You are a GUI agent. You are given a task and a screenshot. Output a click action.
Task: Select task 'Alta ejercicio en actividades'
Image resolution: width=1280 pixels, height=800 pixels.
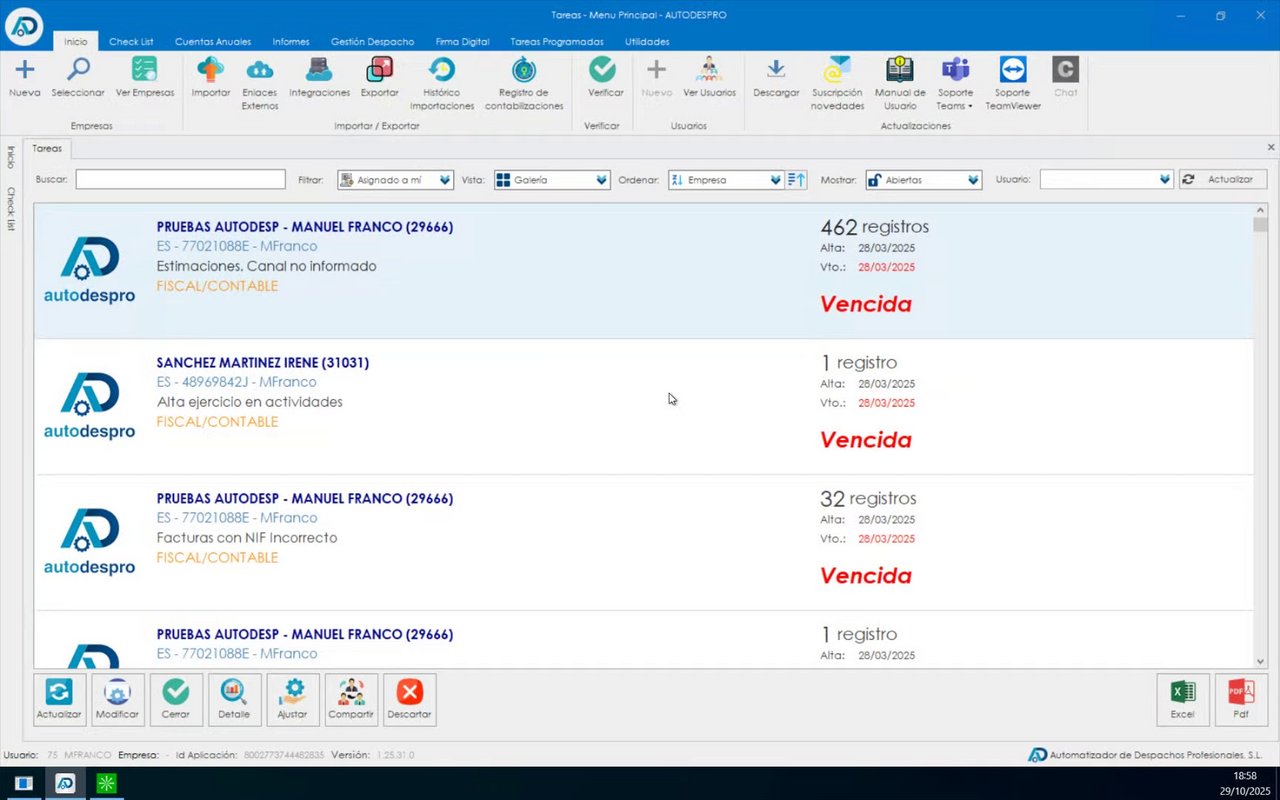click(x=644, y=406)
